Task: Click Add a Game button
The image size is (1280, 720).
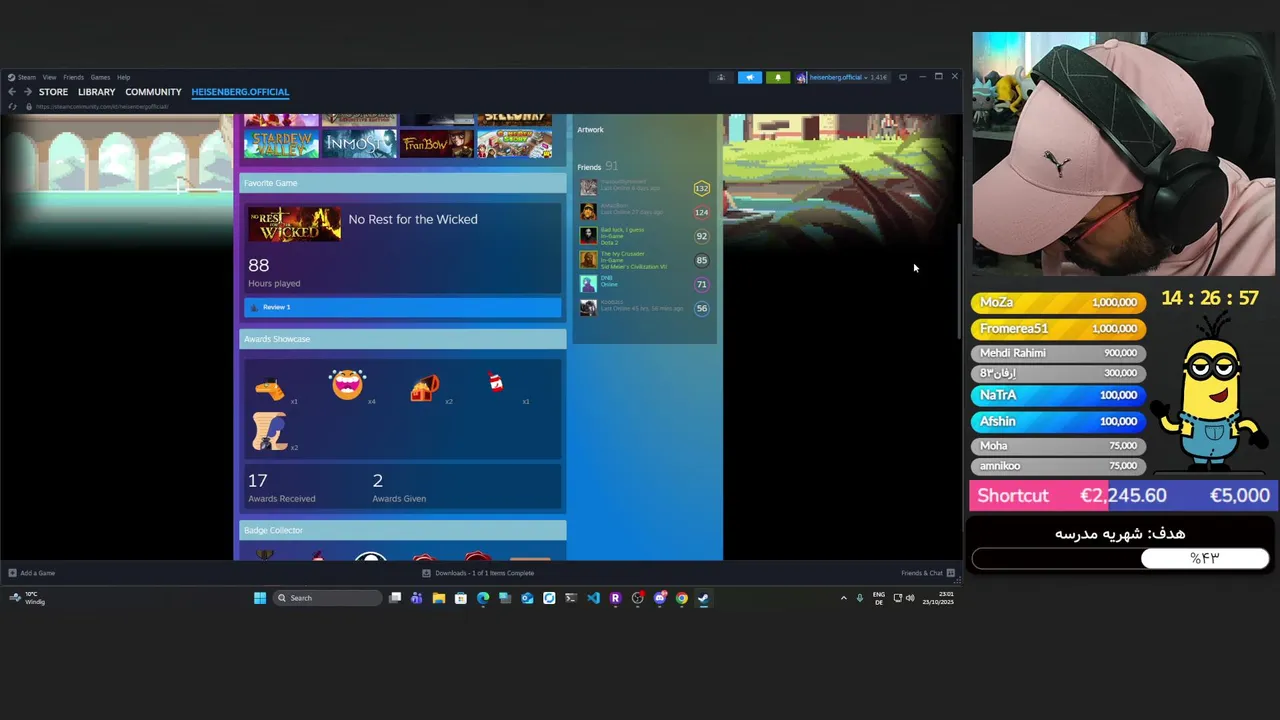Action: [x=32, y=573]
